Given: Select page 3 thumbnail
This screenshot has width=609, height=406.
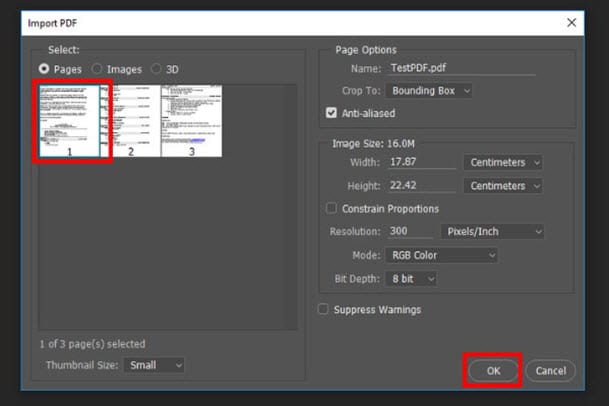Looking at the screenshot, I should (x=191, y=121).
